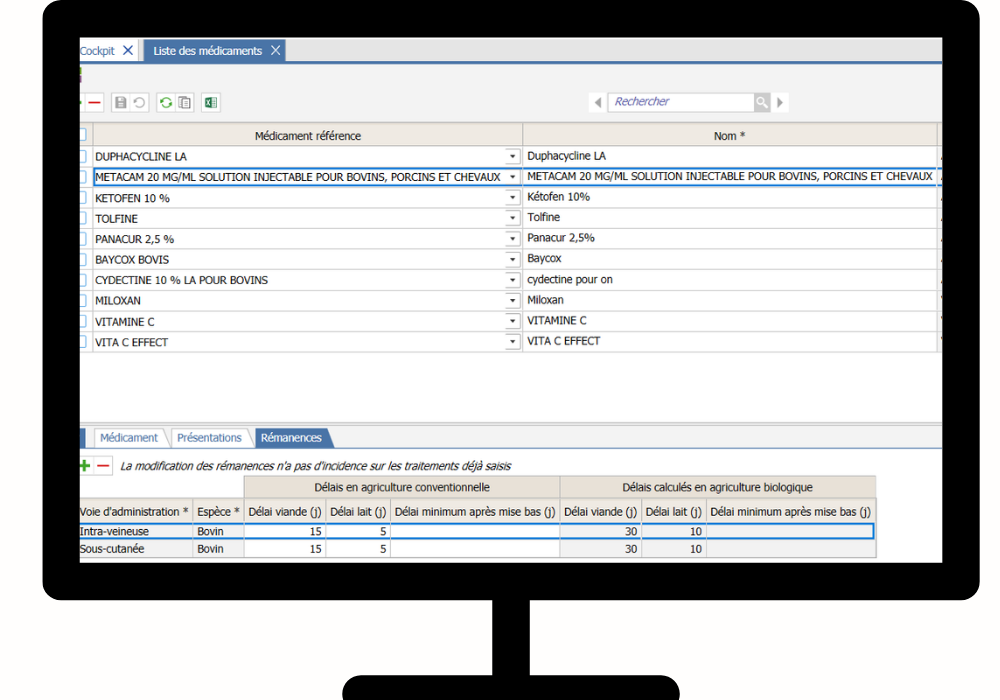The width and height of the screenshot is (1000, 700).
Task: Open the KETOFEN 10 % reference dropdown
Action: pyautogui.click(x=512, y=198)
